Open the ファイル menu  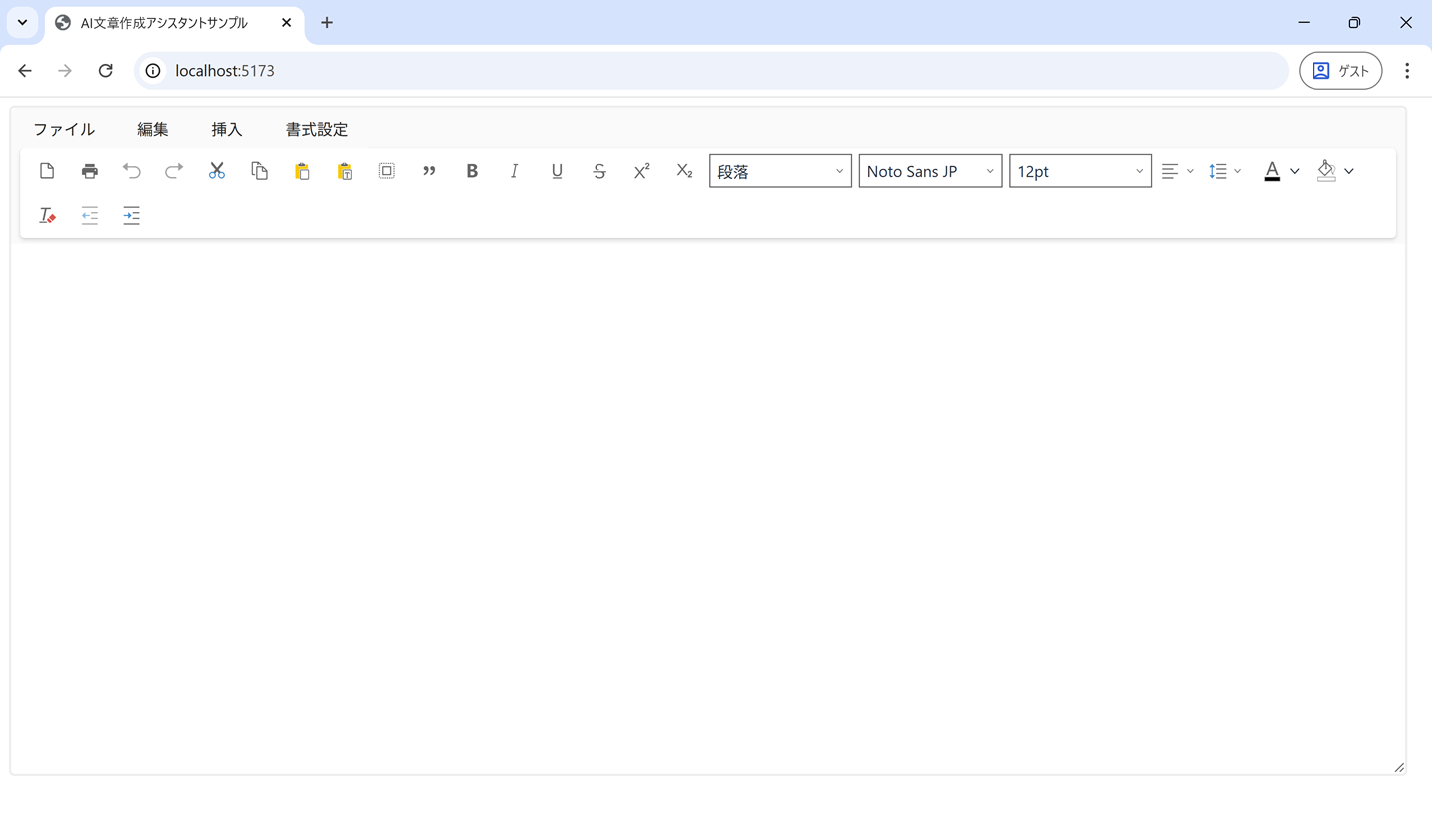[x=64, y=129]
